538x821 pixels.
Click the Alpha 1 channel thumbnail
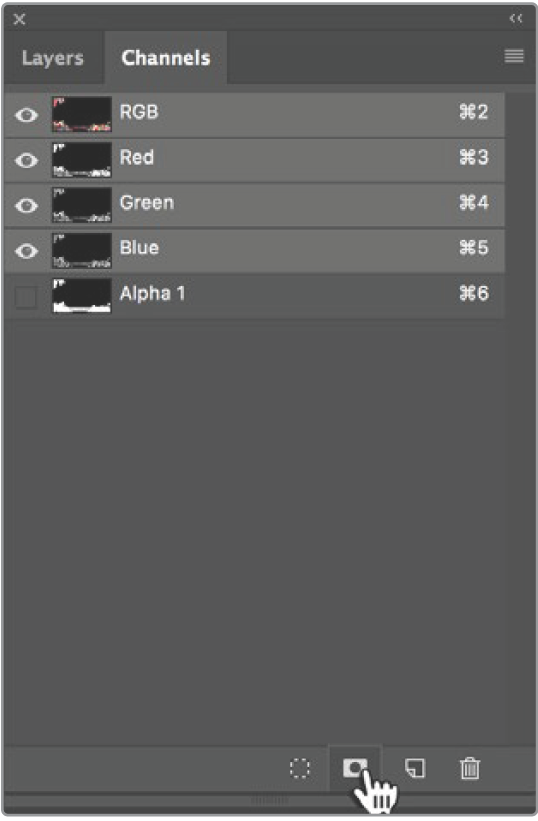82,296
